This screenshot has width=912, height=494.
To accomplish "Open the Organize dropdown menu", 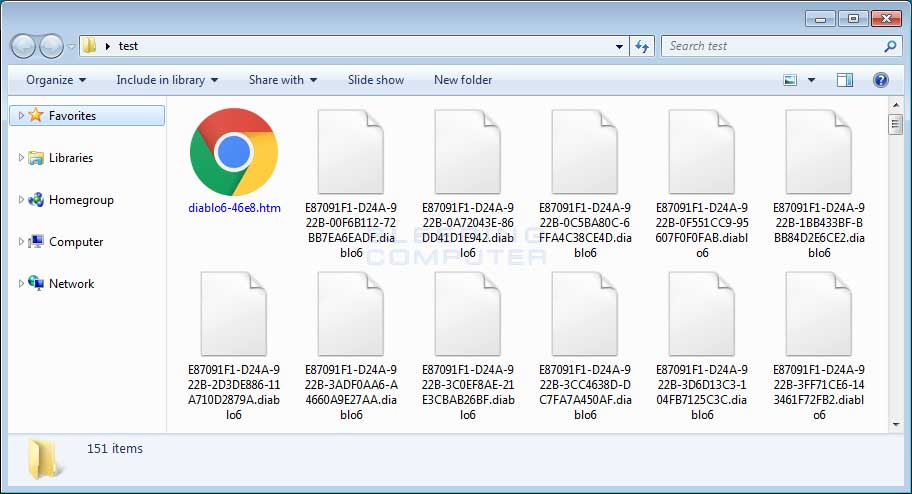I will click(56, 80).
